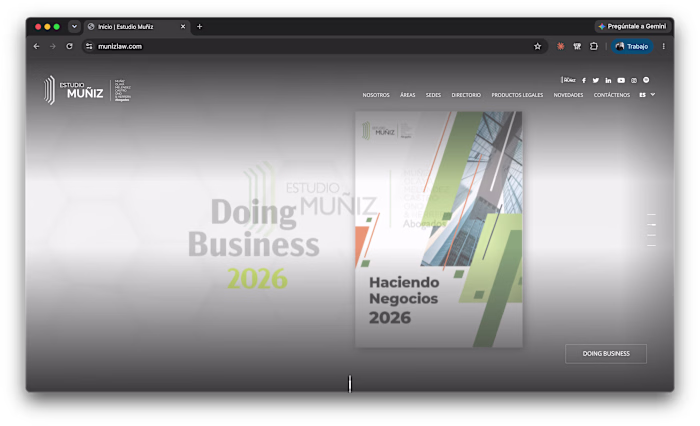Select the Inicio | Estudio Muñiz tab
This screenshot has width=700, height=426.
(x=137, y=27)
